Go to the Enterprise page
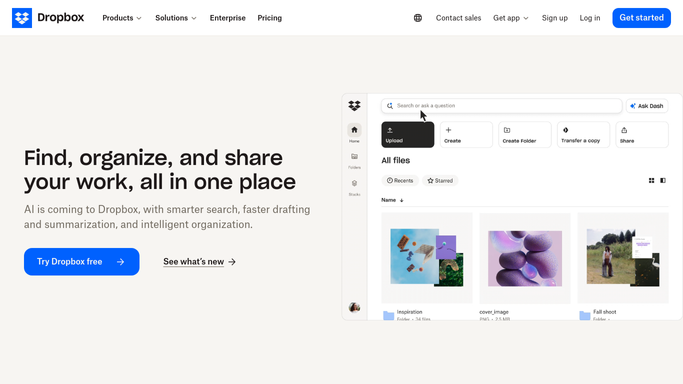This screenshot has height=384, width=683. (x=227, y=18)
